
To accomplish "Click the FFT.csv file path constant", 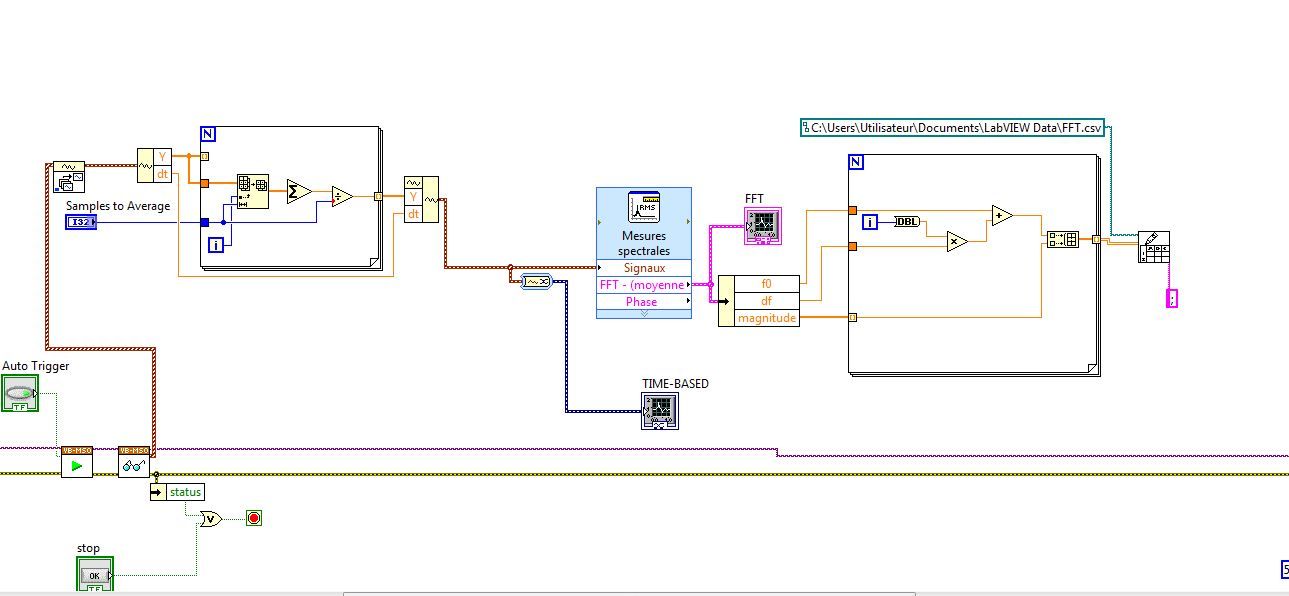I will [955, 128].
